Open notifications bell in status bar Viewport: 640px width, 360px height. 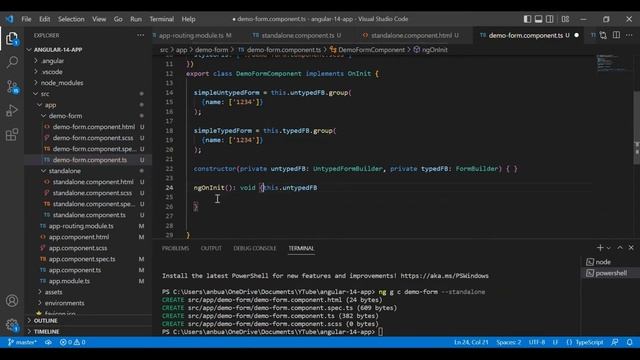629,342
